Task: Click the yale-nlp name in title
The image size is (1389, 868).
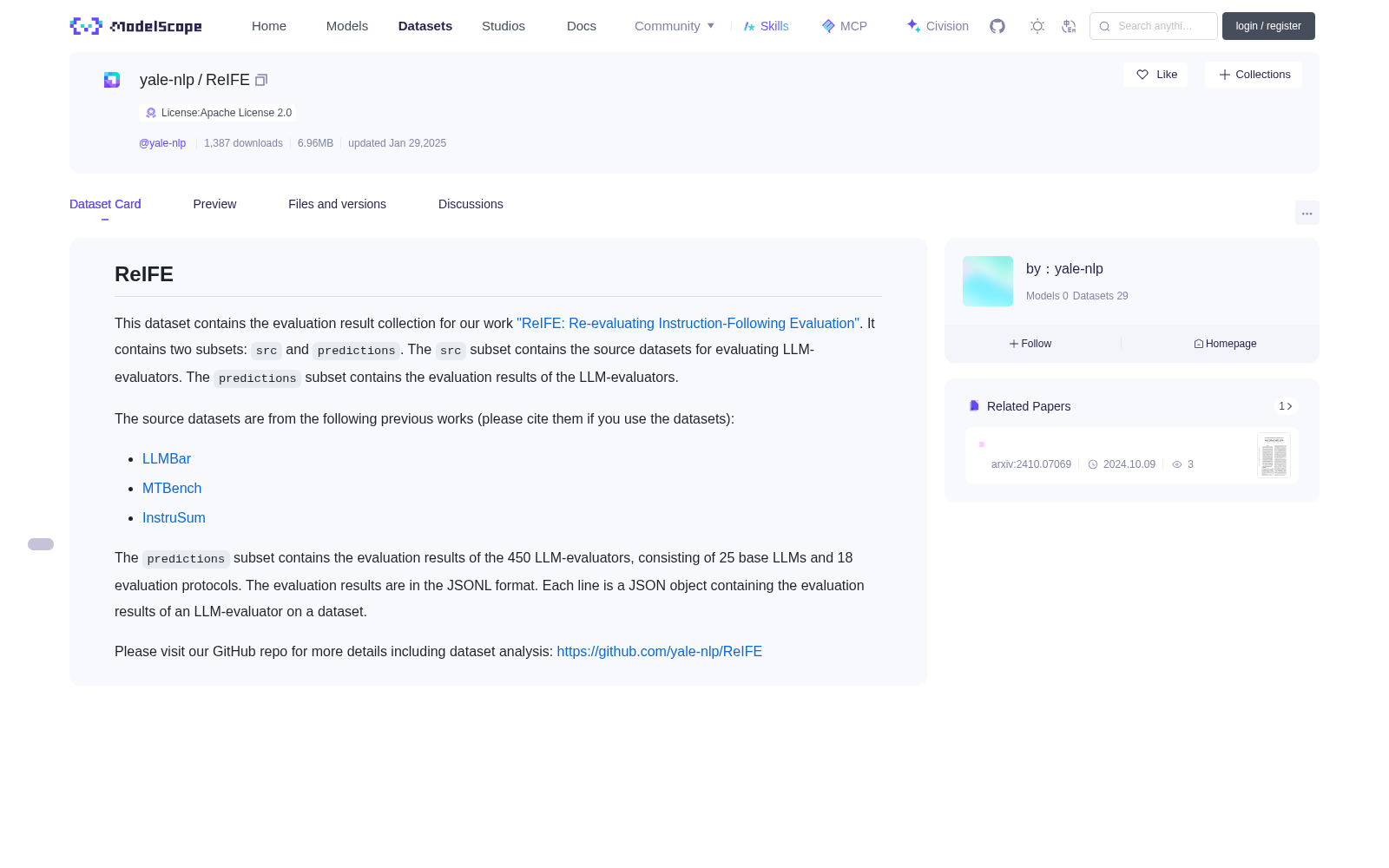Action: coord(167,80)
